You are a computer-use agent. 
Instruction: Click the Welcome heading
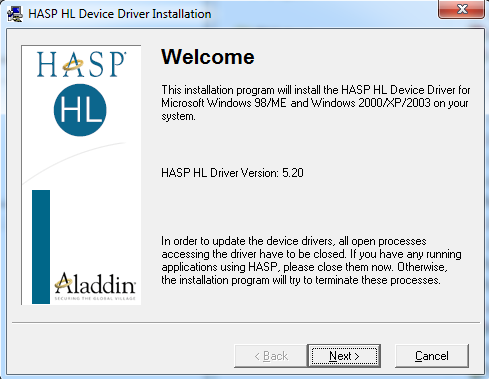[208, 57]
